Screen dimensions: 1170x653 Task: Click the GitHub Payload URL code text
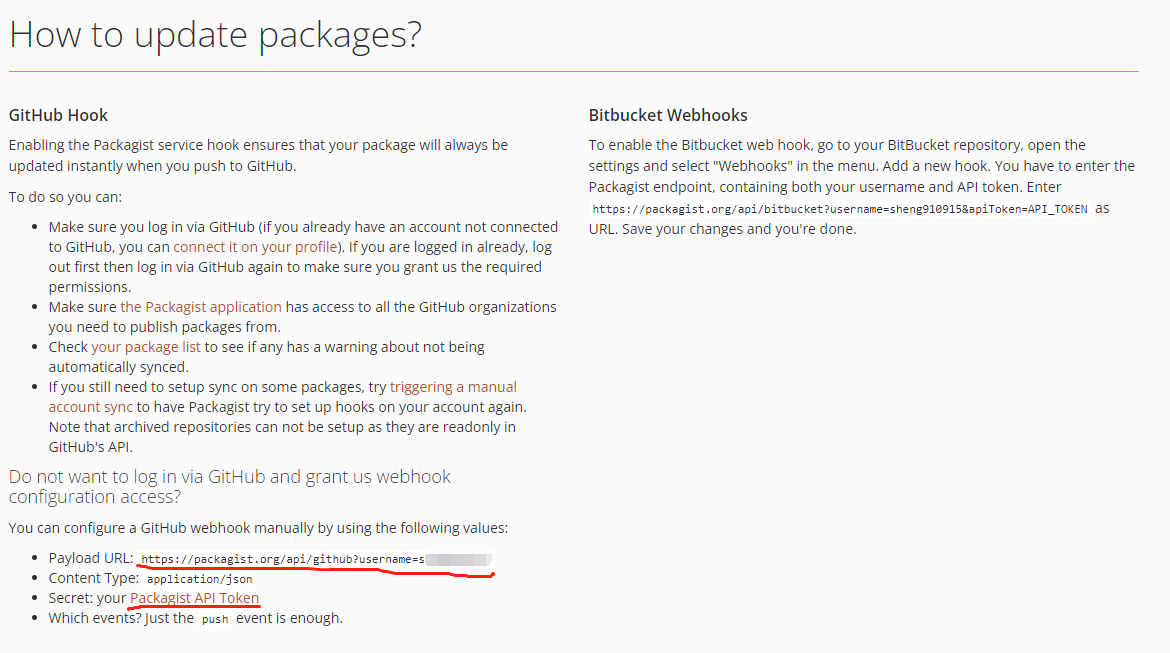point(280,559)
